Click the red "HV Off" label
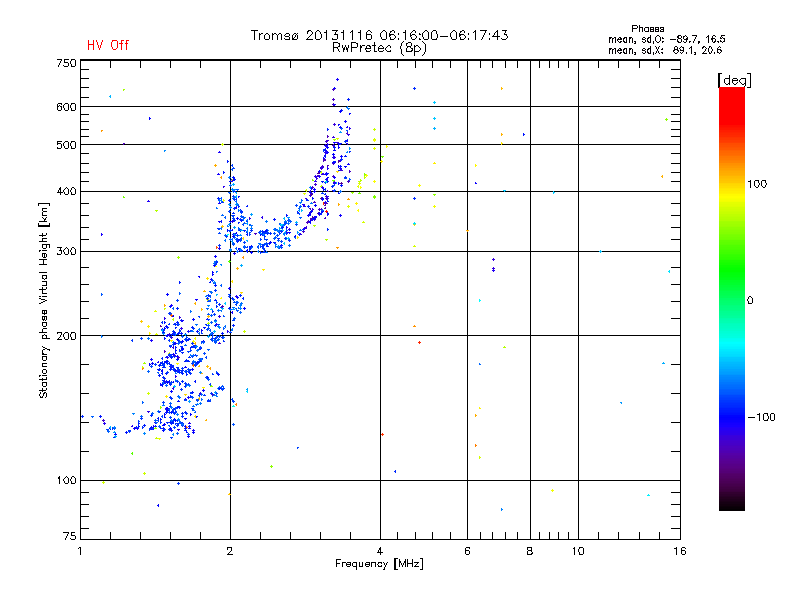This screenshot has height=600, width=800. point(108,45)
